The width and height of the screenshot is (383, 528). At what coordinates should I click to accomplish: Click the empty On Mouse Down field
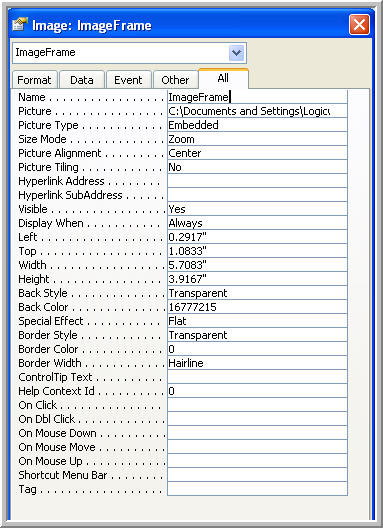(x=257, y=433)
